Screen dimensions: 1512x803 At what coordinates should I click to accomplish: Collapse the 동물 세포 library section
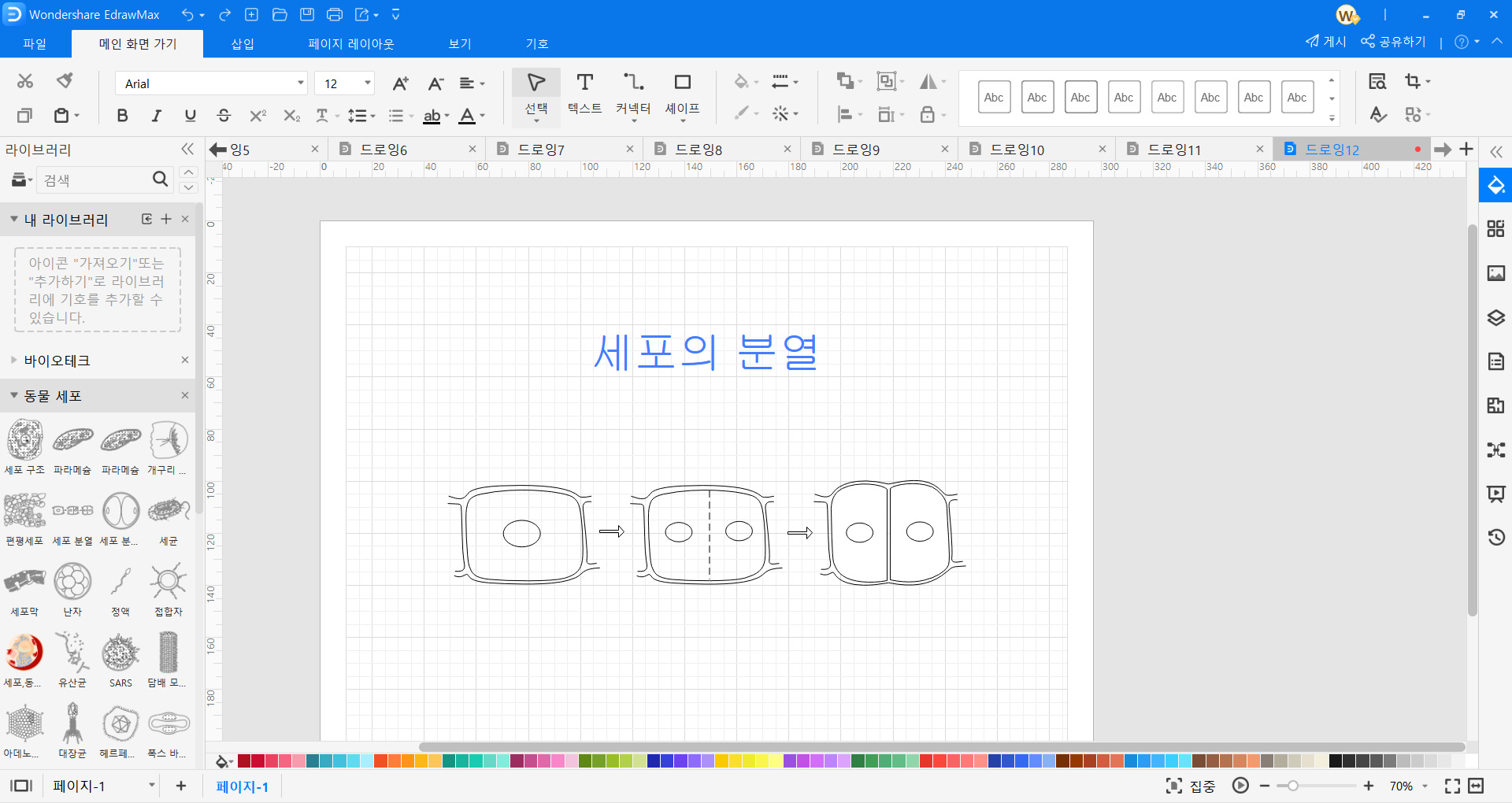tap(13, 396)
